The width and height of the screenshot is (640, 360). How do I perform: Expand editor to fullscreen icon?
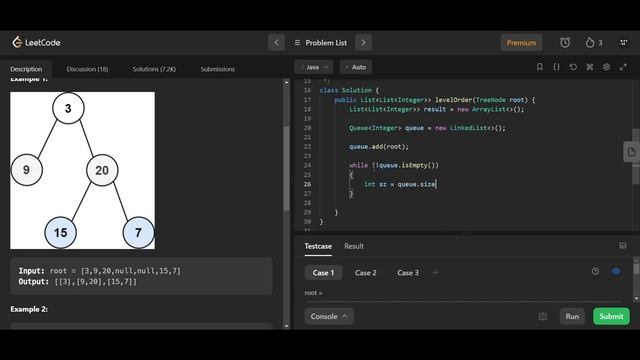(x=623, y=67)
